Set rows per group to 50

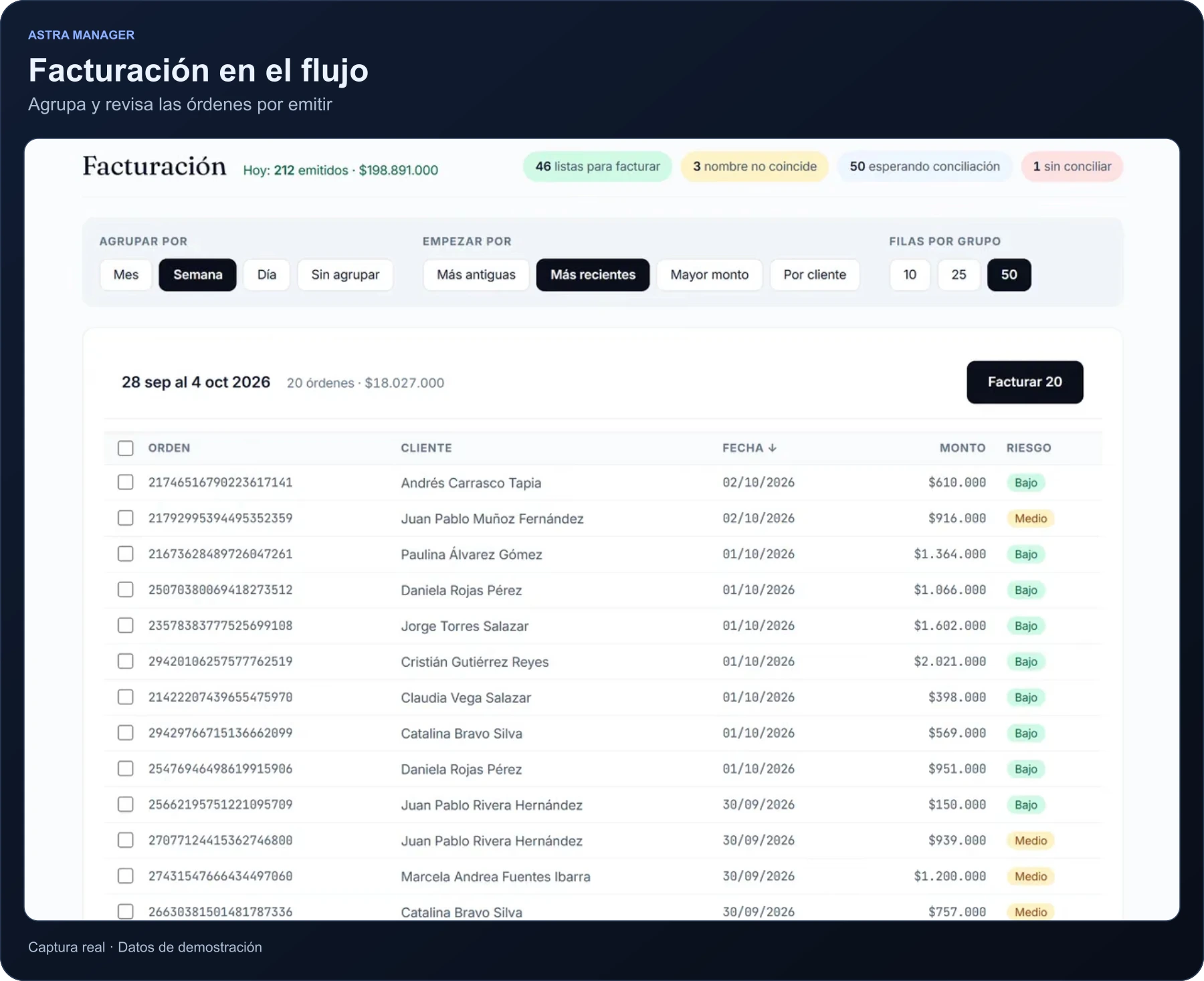(x=1009, y=275)
